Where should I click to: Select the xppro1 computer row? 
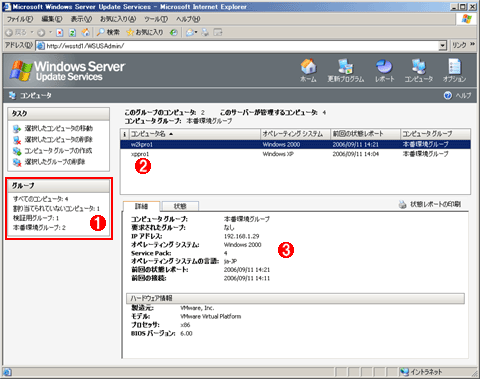[x=295, y=154]
